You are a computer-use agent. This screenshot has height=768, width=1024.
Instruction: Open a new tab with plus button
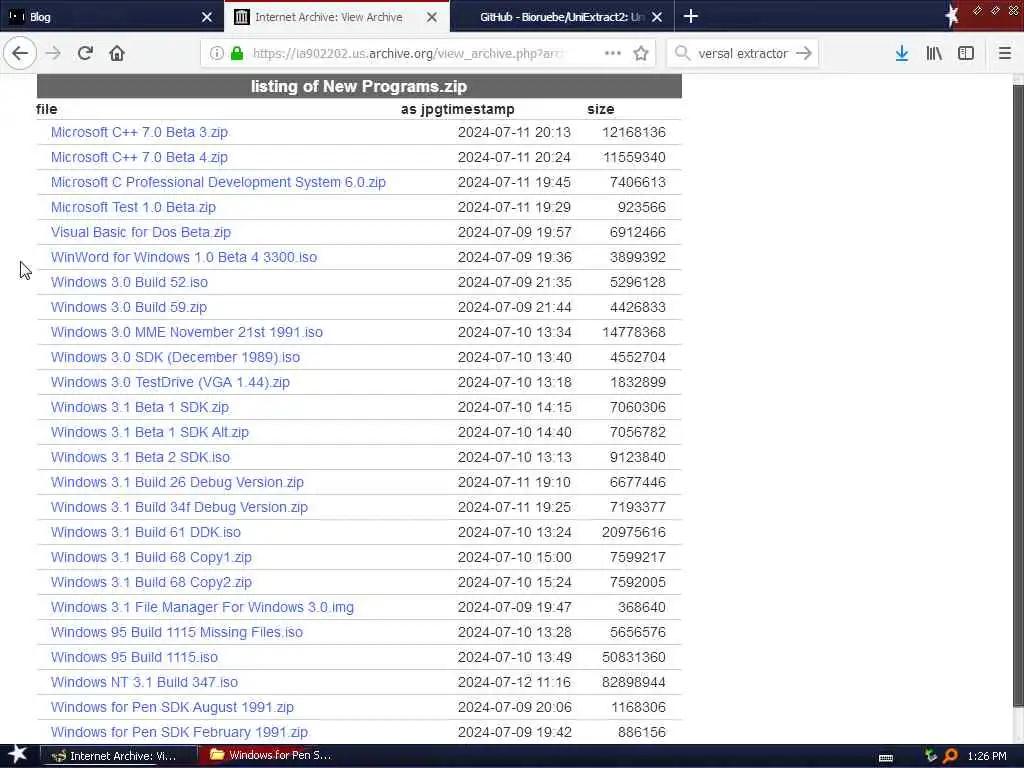[x=691, y=16]
